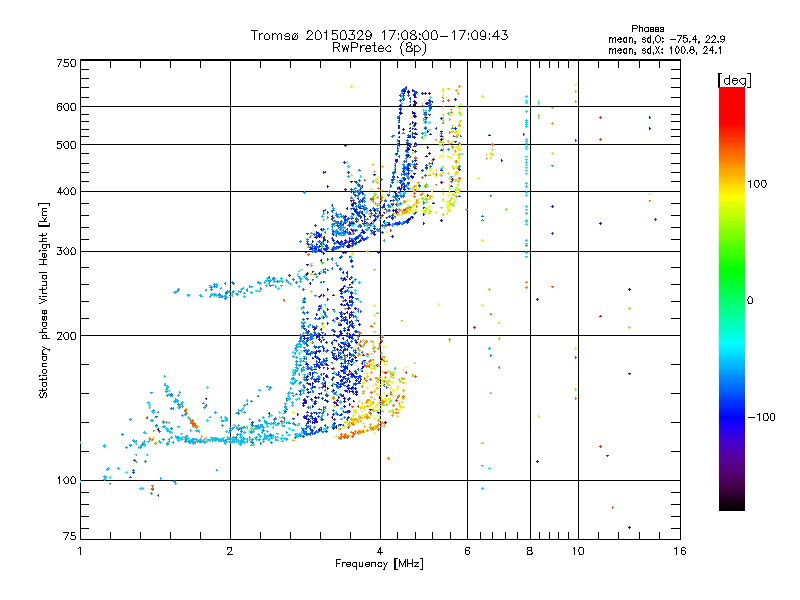
Task: Click the x-axis tick label '4'
Action: coord(380,551)
